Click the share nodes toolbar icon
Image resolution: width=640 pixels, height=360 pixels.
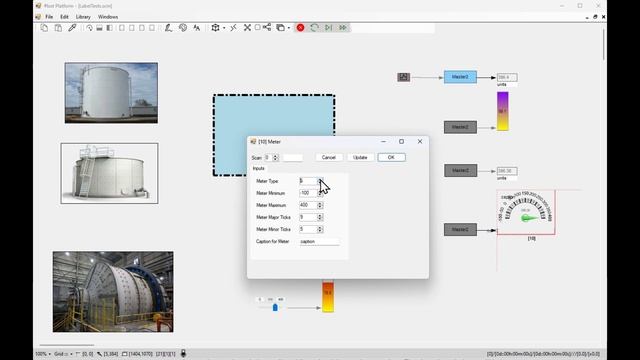(267, 27)
